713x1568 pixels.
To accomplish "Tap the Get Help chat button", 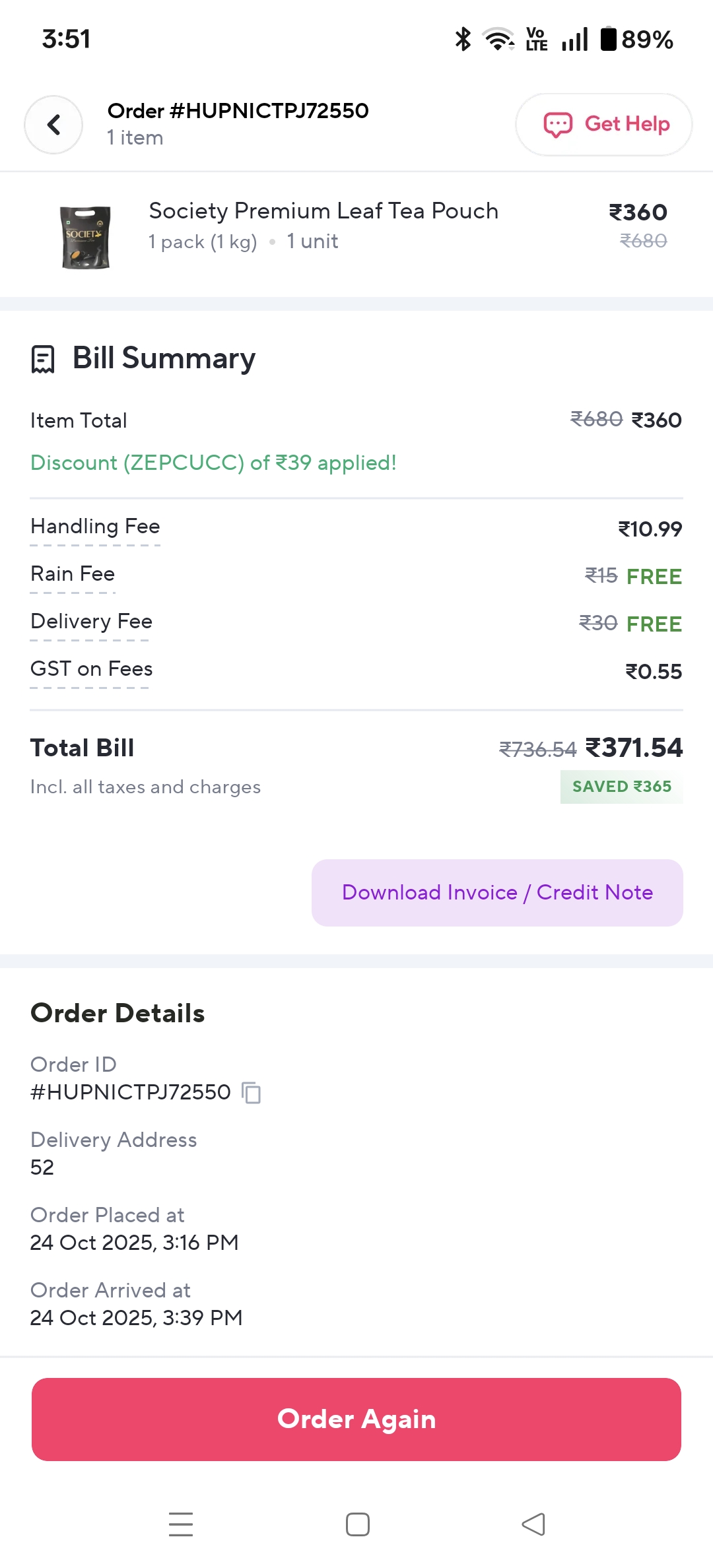I will click(x=603, y=125).
